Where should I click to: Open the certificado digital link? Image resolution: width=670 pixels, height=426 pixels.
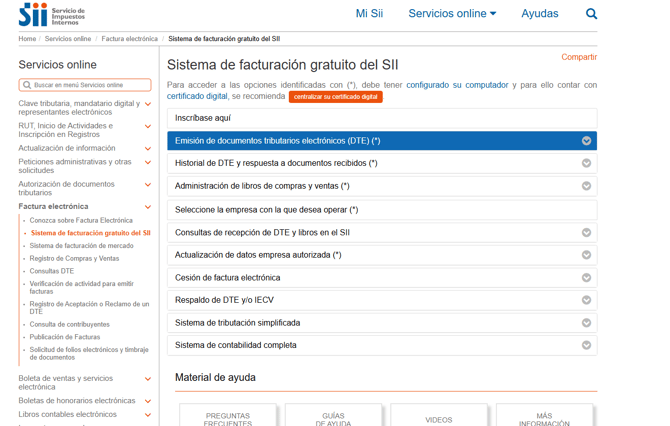tap(197, 96)
